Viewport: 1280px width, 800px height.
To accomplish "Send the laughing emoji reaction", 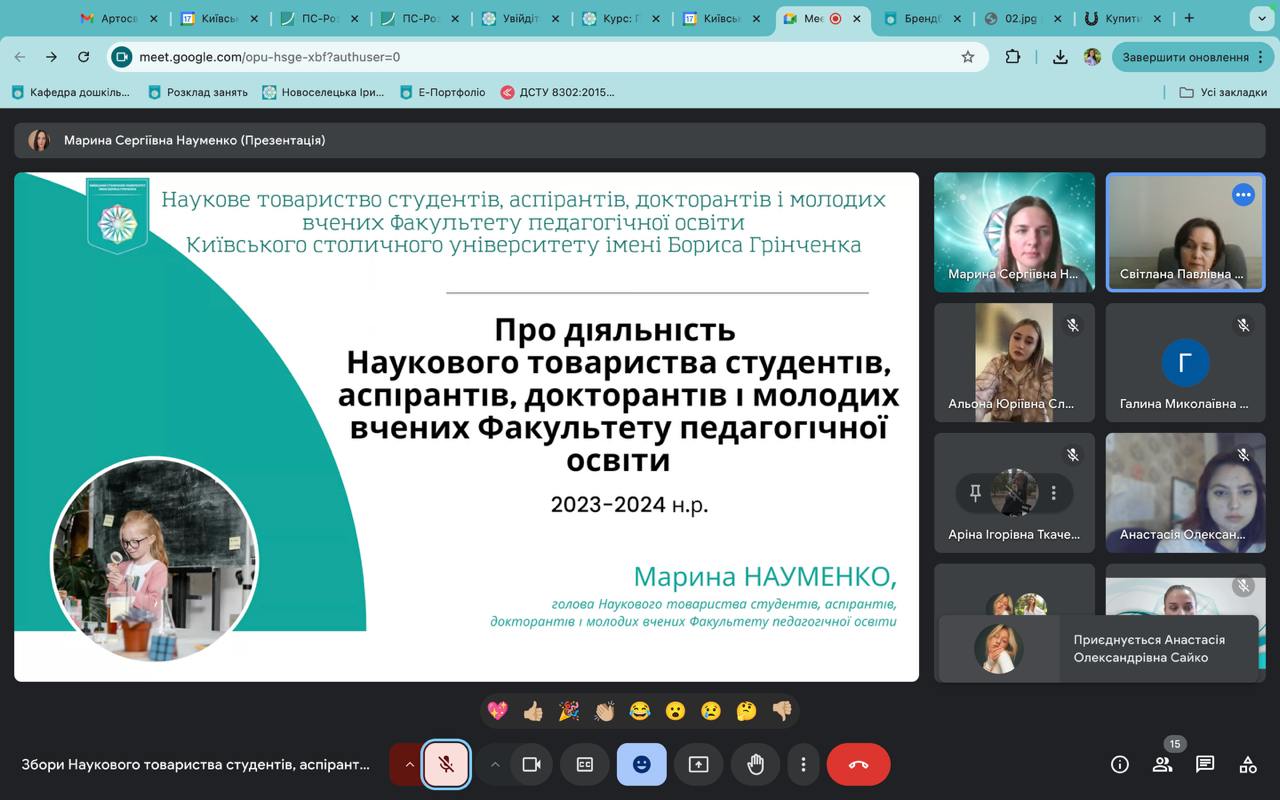I will coord(639,710).
